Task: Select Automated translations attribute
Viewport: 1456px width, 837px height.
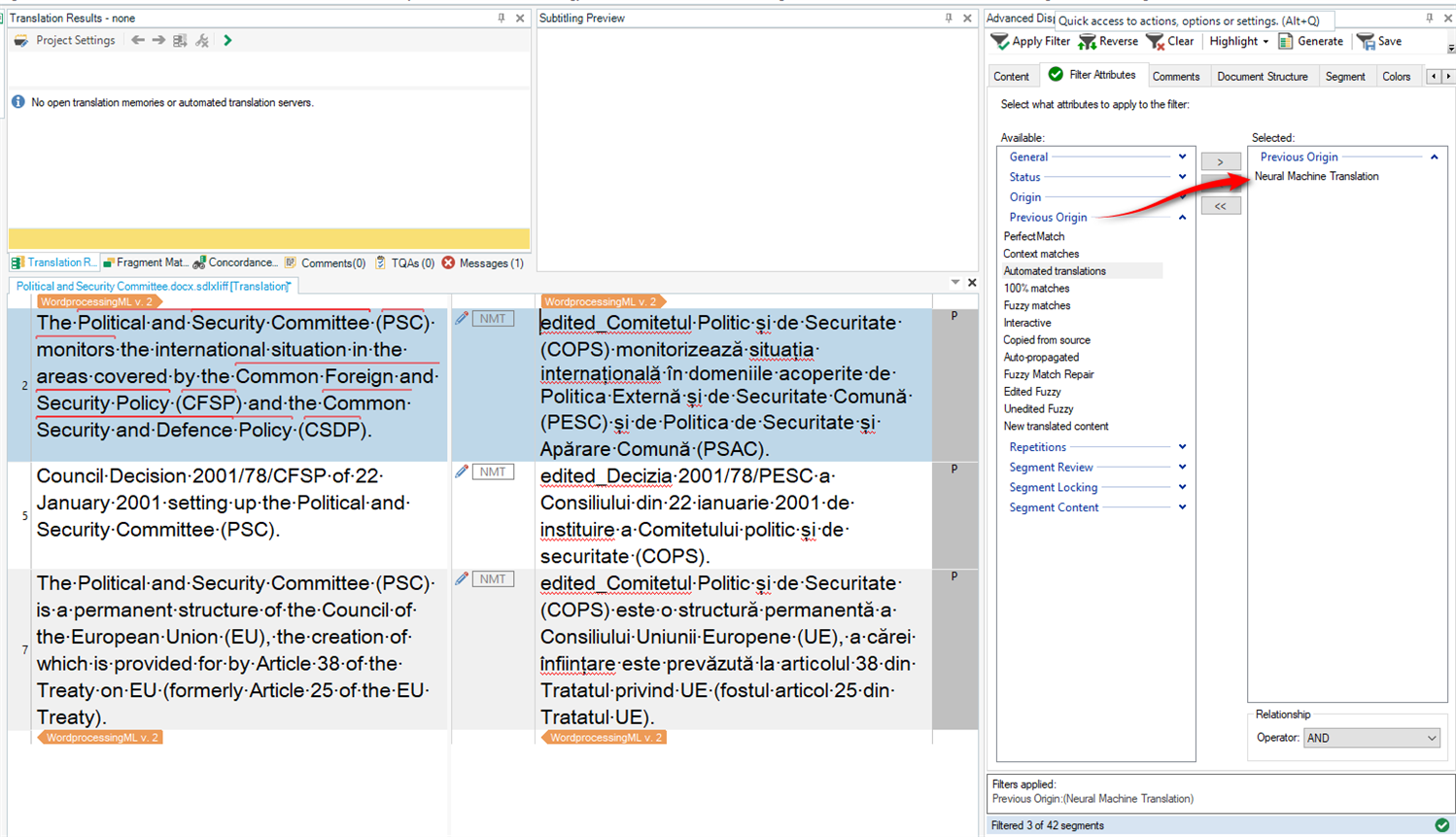Action: click(1055, 271)
